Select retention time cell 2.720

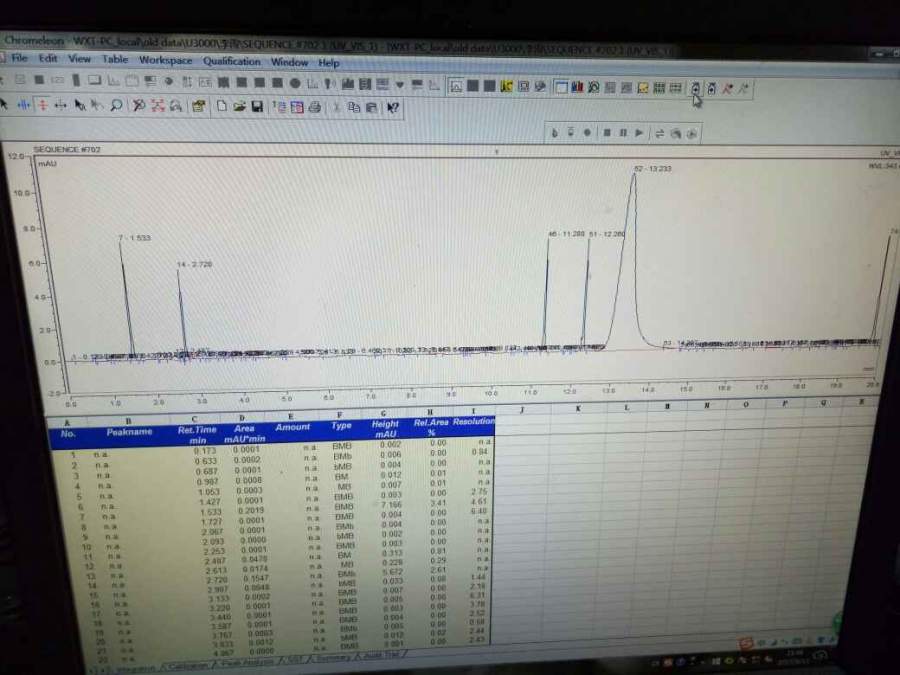point(216,580)
